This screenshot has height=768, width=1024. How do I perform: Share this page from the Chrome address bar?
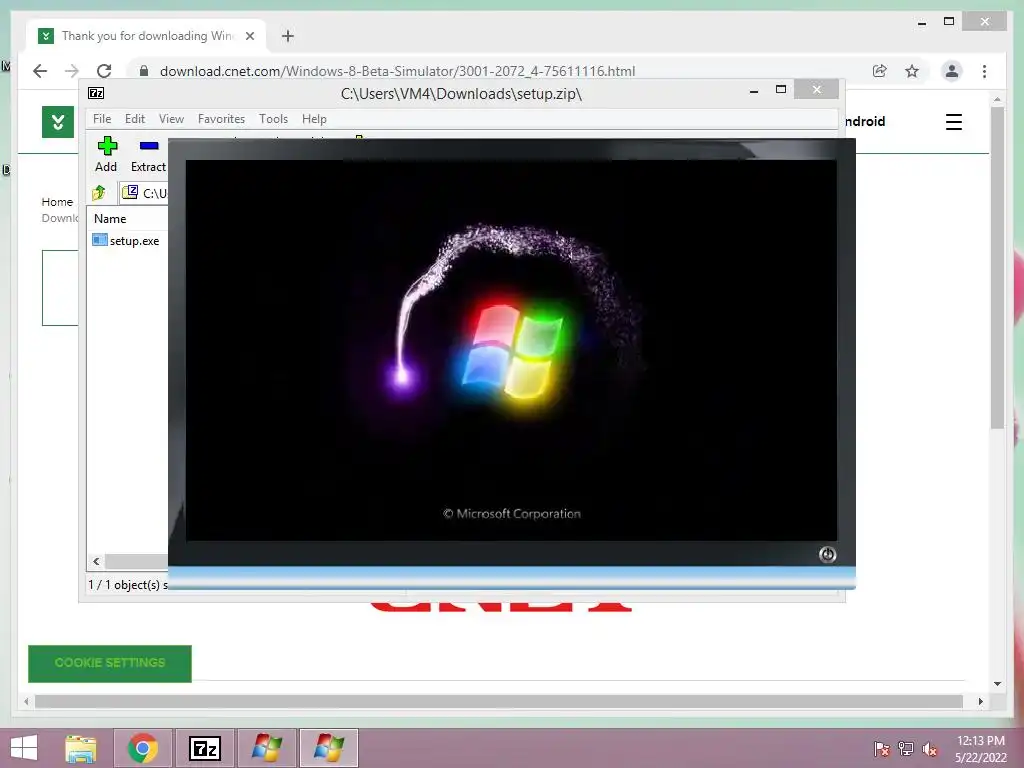(880, 71)
